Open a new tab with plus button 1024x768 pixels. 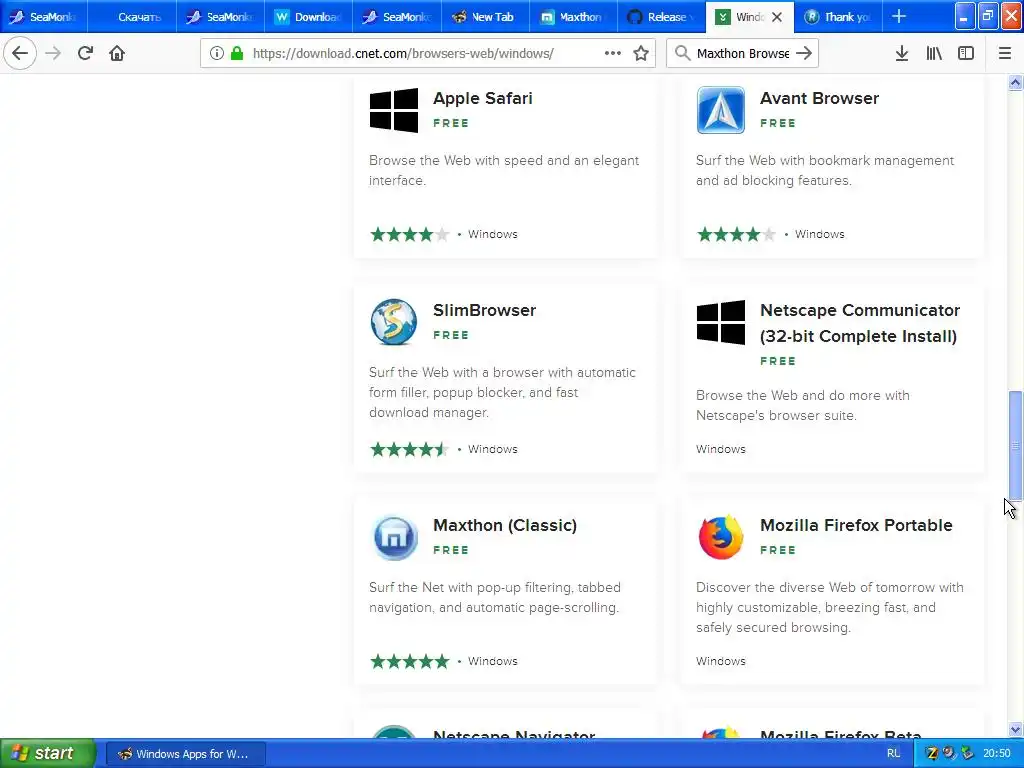tap(899, 16)
